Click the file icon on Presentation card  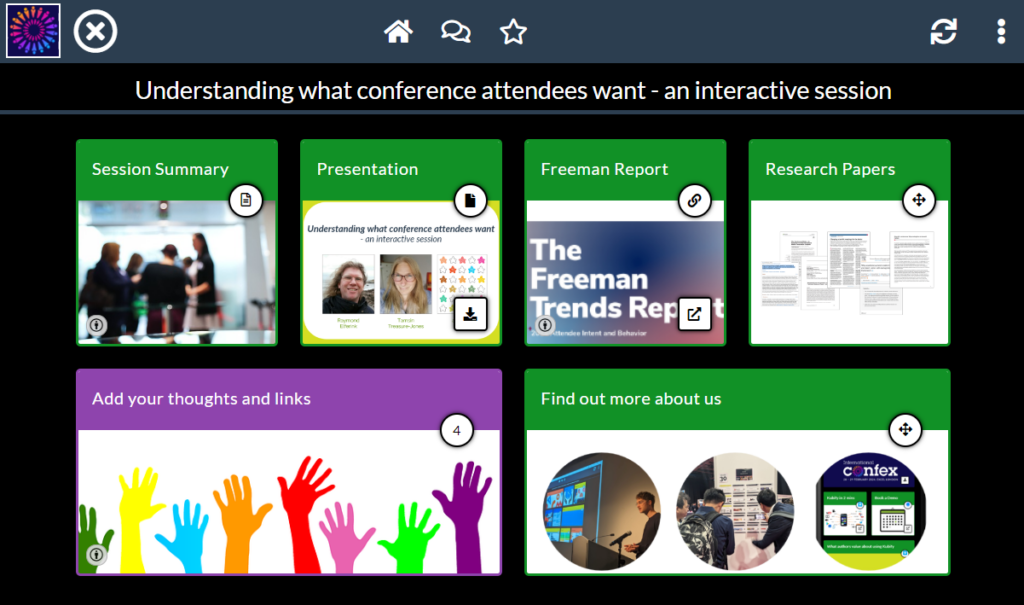pos(470,200)
